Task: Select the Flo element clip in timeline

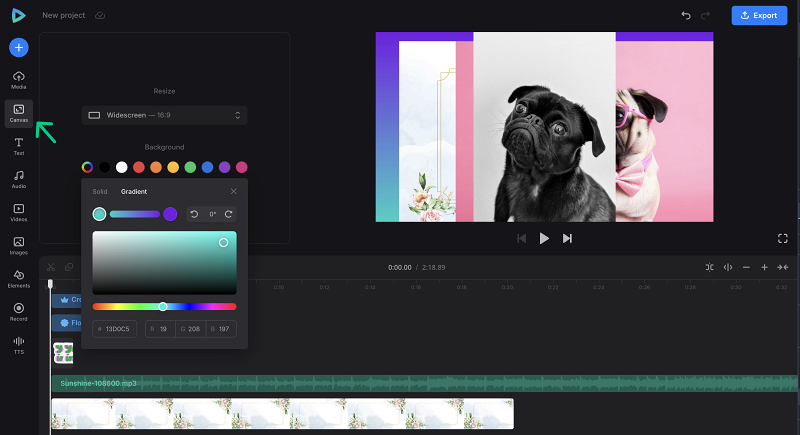Action: (x=67, y=323)
